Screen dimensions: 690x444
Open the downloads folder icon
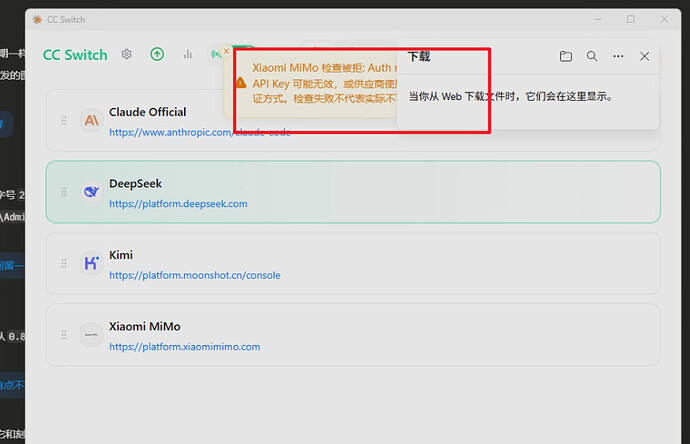click(x=566, y=56)
